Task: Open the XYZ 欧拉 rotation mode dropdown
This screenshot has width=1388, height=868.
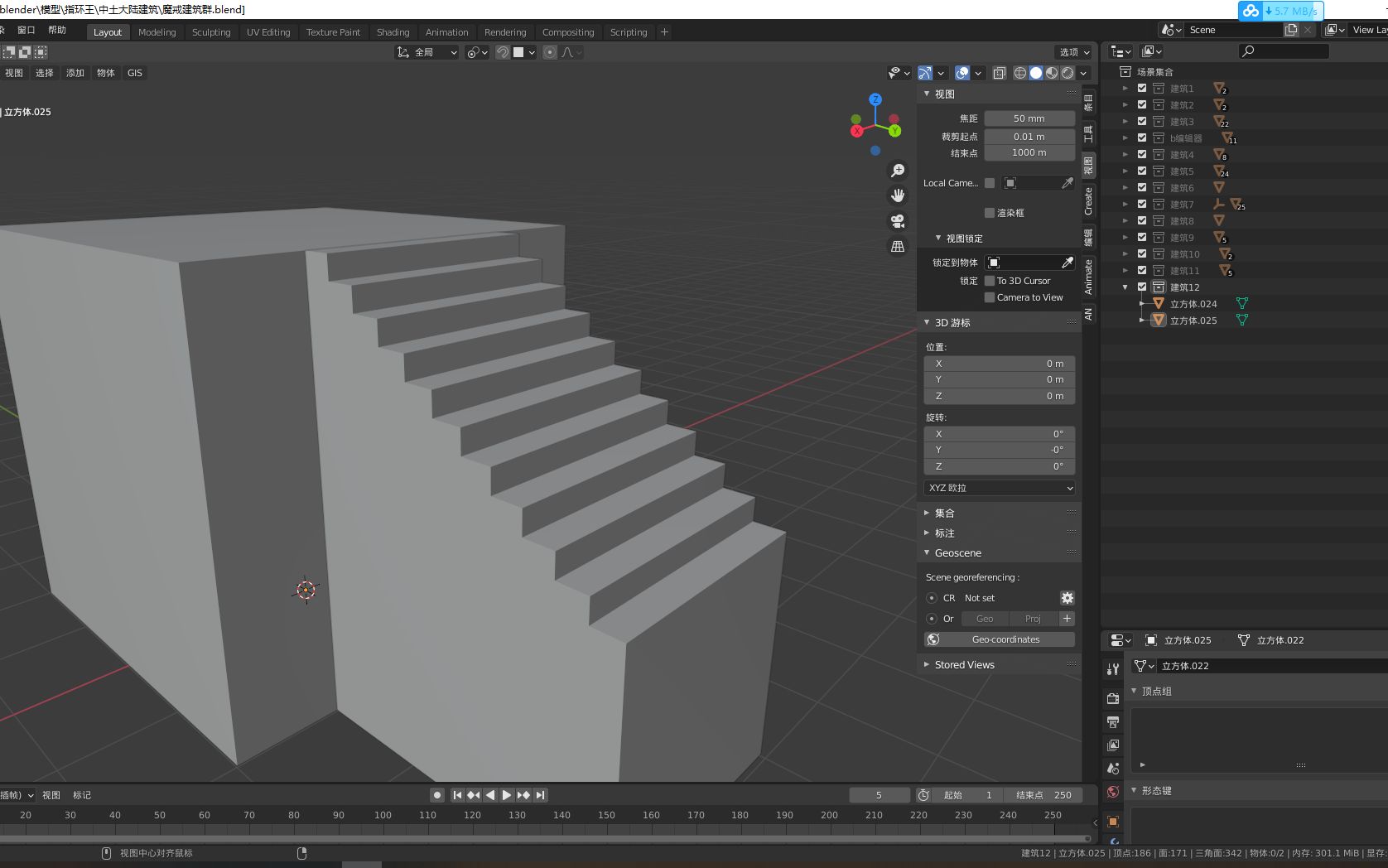Action: pyautogui.click(x=999, y=488)
